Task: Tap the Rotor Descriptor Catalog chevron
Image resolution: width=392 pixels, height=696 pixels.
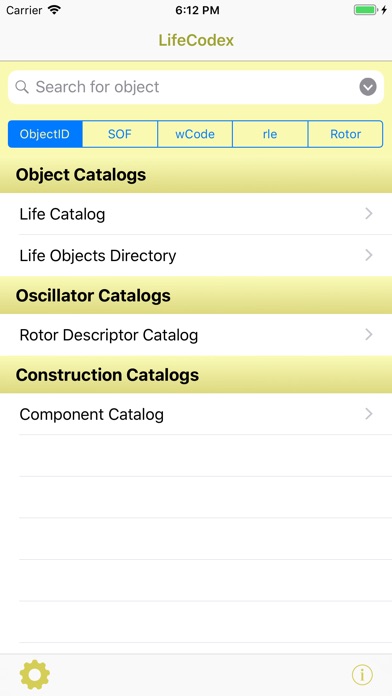Action: (368, 335)
